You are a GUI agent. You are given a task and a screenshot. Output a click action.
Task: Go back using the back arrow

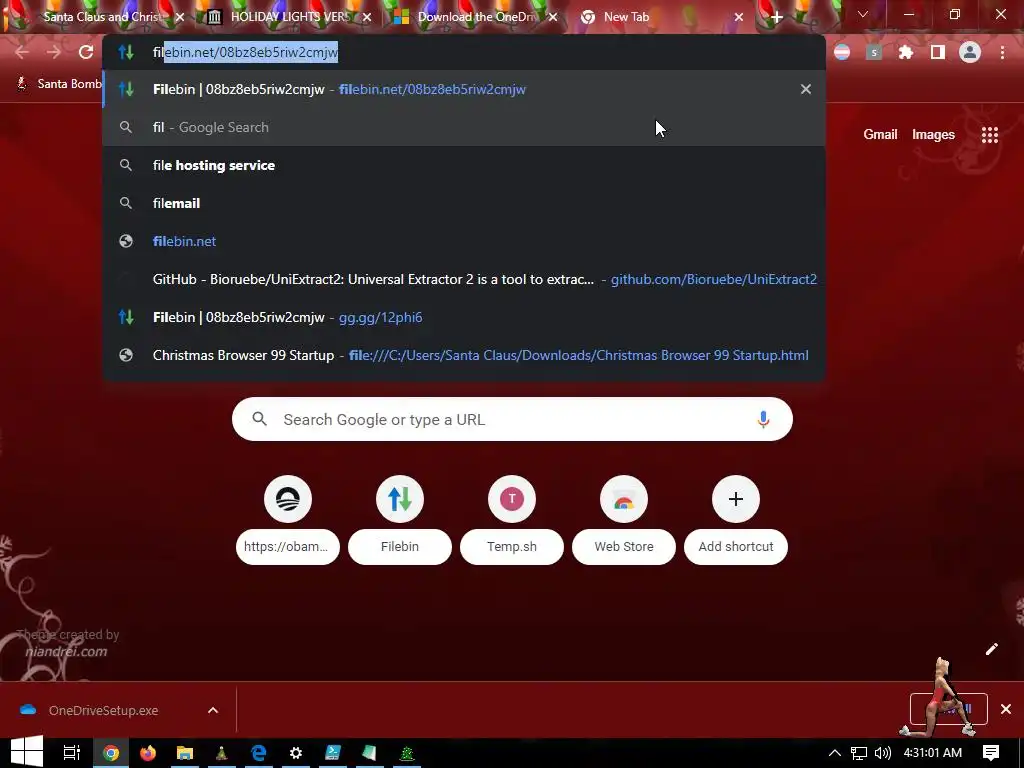click(22, 52)
